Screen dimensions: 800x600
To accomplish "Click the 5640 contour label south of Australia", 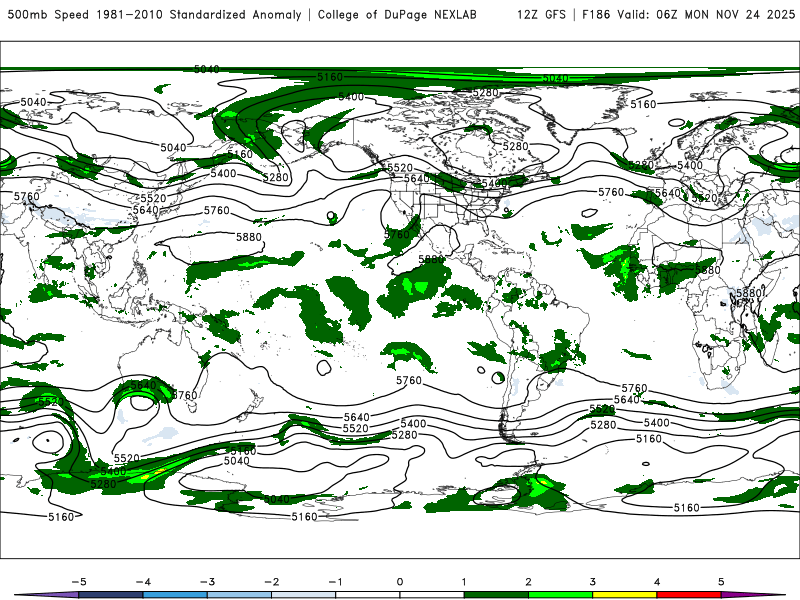I will pyautogui.click(x=143, y=385).
